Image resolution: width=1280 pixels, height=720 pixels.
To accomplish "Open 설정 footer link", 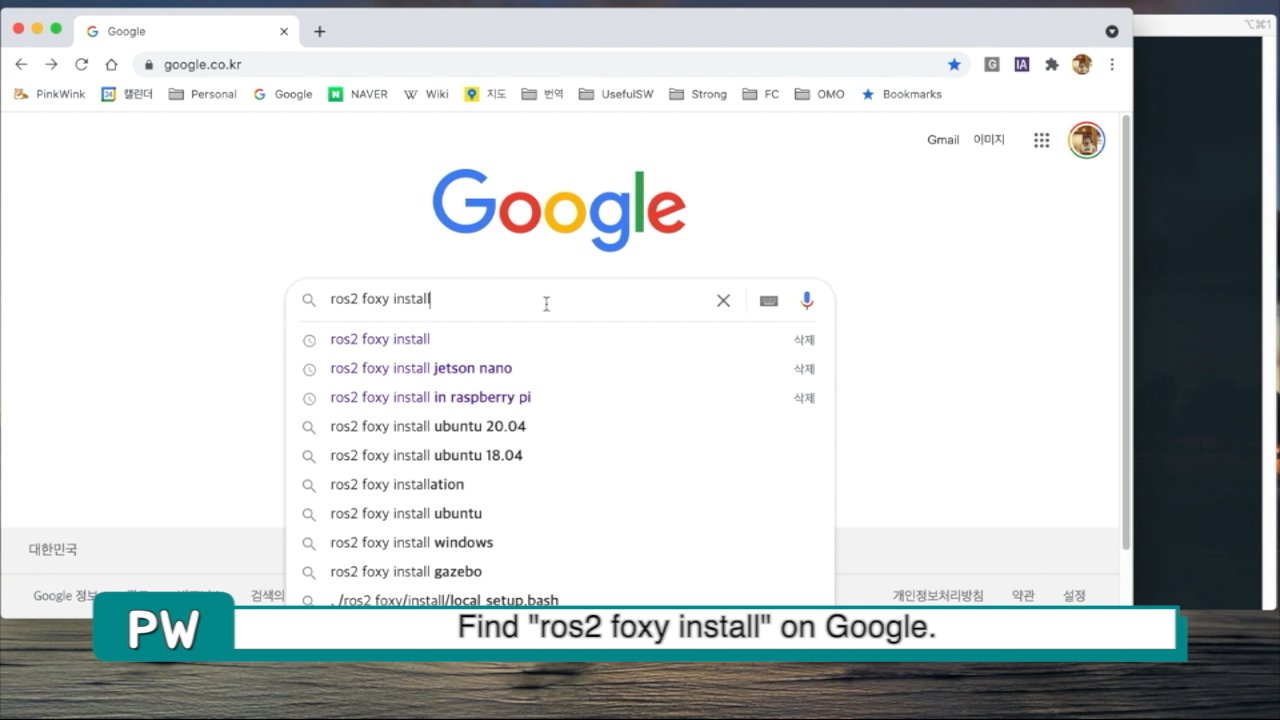I will [1074, 595].
